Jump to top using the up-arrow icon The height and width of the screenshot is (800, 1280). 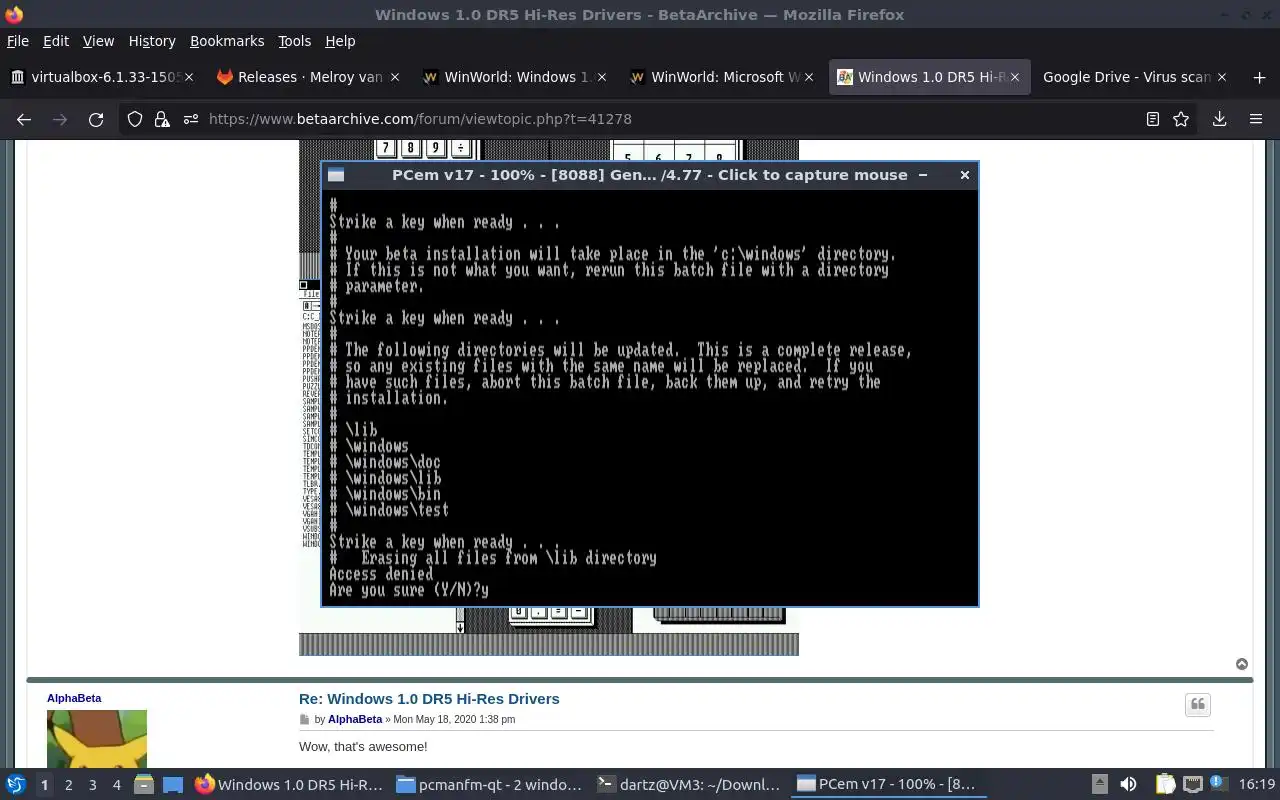click(x=1242, y=664)
